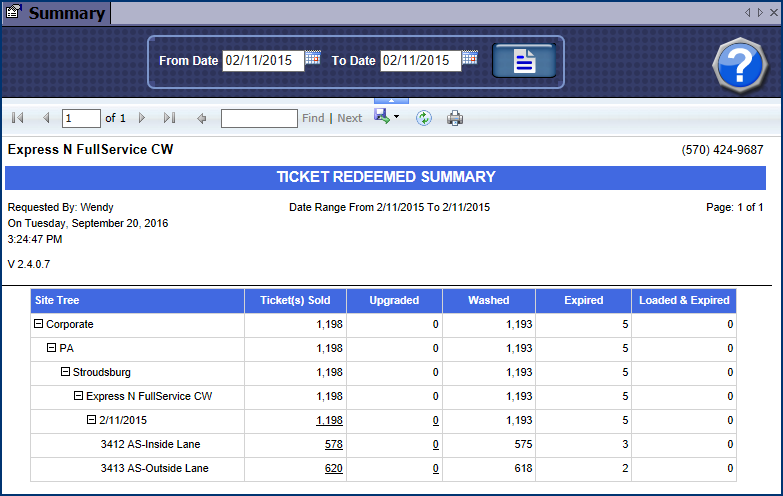
Task: Click the From Date input field
Action: coord(260,60)
